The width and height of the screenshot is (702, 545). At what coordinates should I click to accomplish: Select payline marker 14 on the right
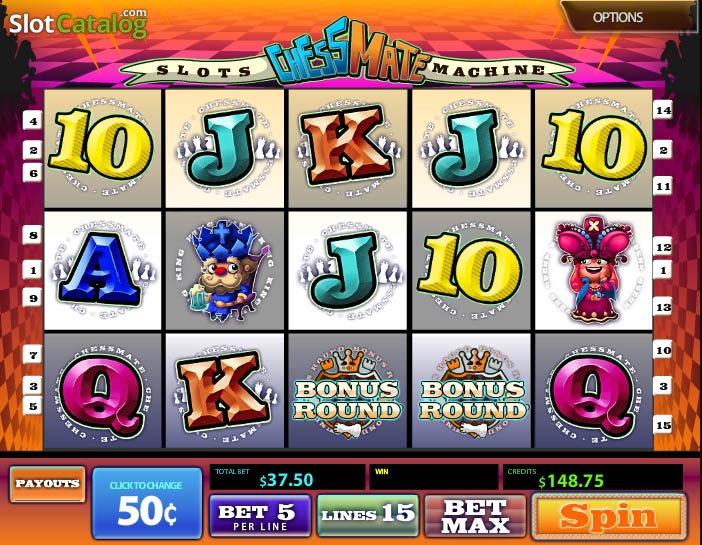(x=663, y=110)
